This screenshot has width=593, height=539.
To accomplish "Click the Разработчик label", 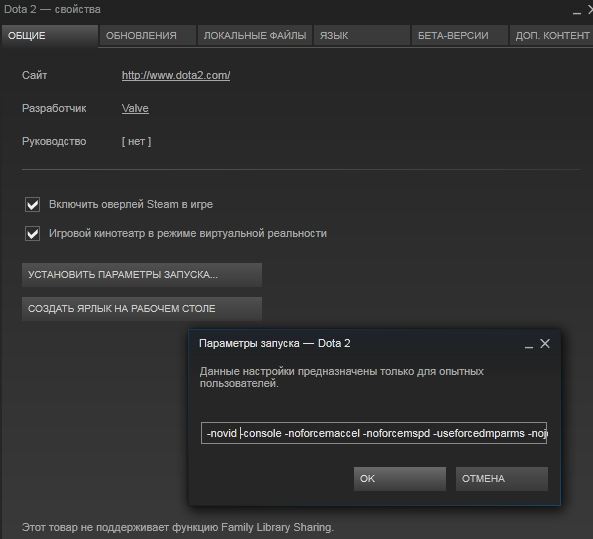I will 54,108.
